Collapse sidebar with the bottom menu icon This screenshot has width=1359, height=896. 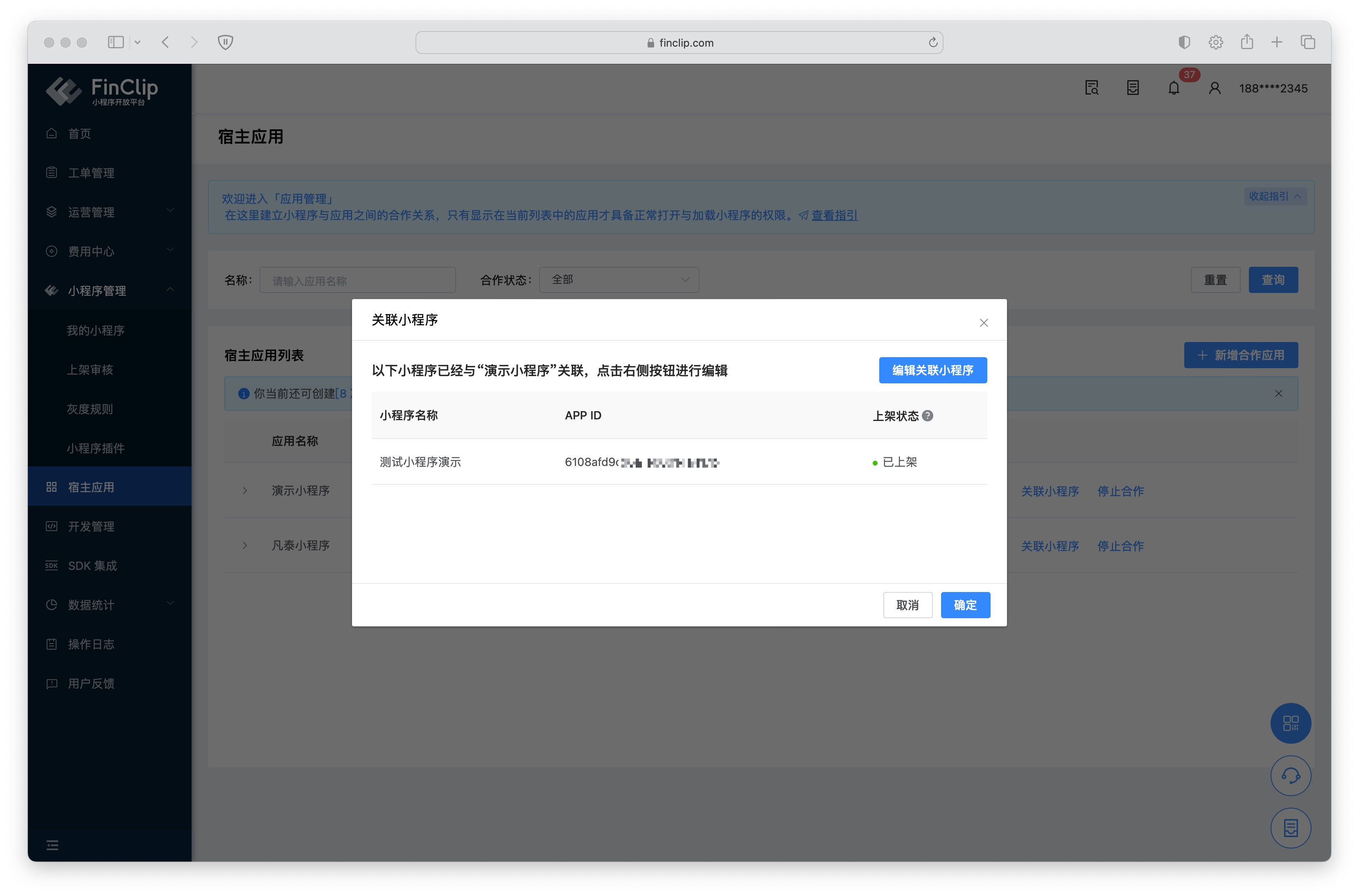52,845
